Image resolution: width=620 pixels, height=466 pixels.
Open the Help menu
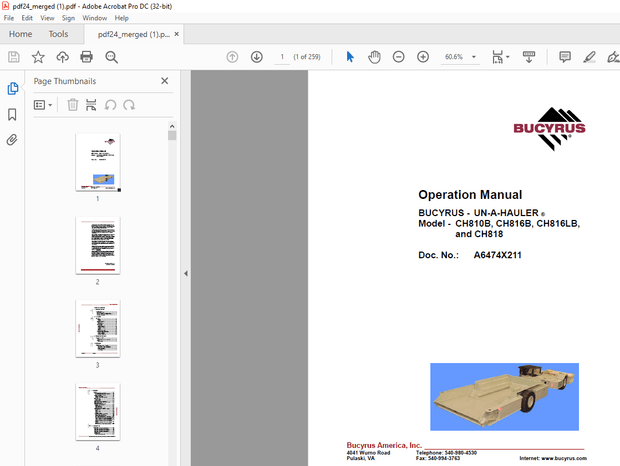click(121, 18)
